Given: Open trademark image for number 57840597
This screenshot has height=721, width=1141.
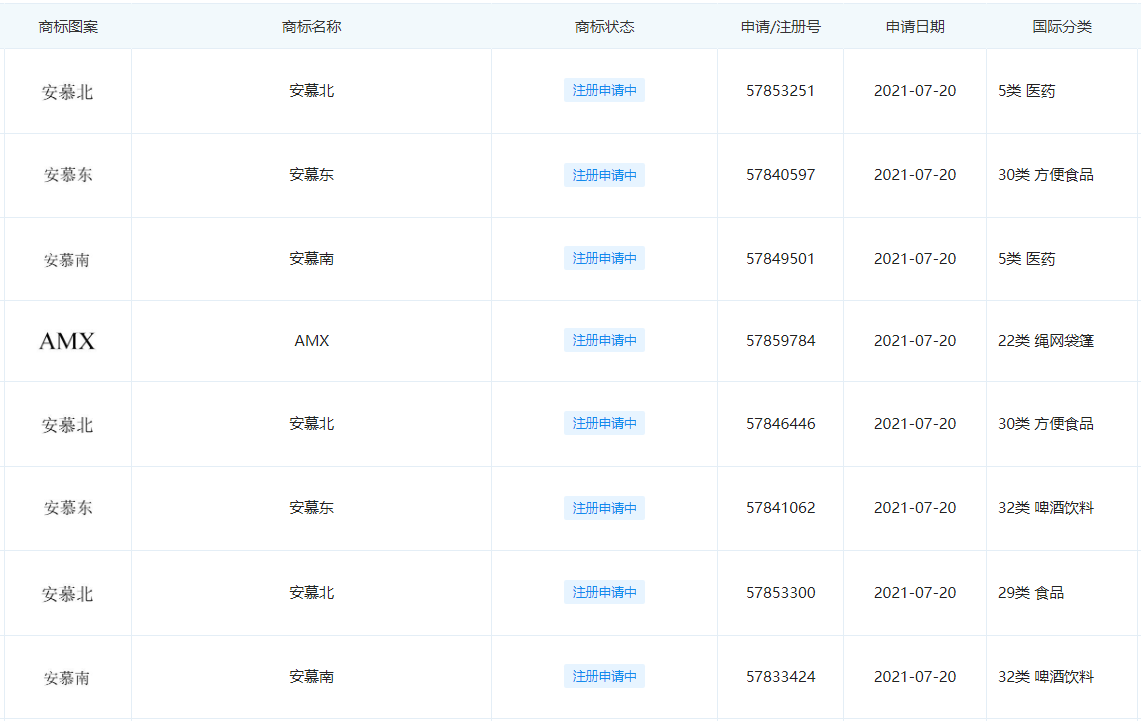Looking at the screenshot, I should (68, 175).
